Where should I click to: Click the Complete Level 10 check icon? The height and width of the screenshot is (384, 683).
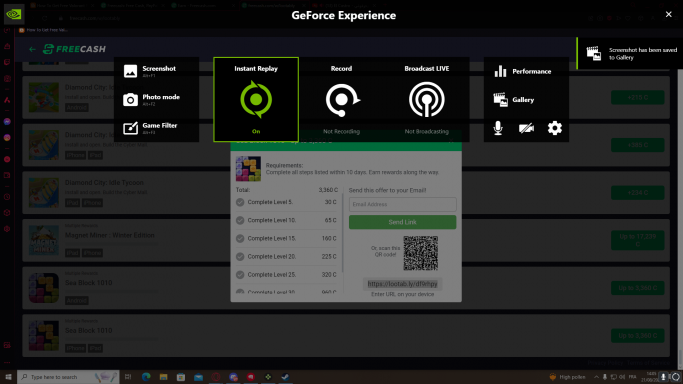[x=240, y=220]
